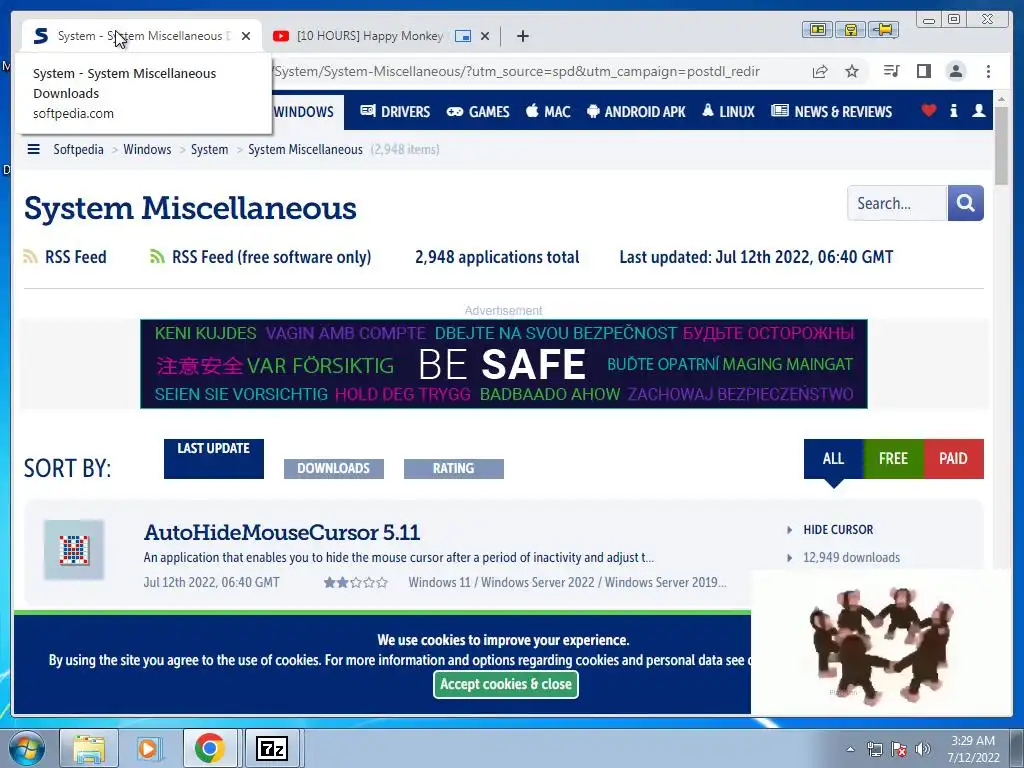
Task: Open the ANDROID APK section
Action: (x=636, y=112)
